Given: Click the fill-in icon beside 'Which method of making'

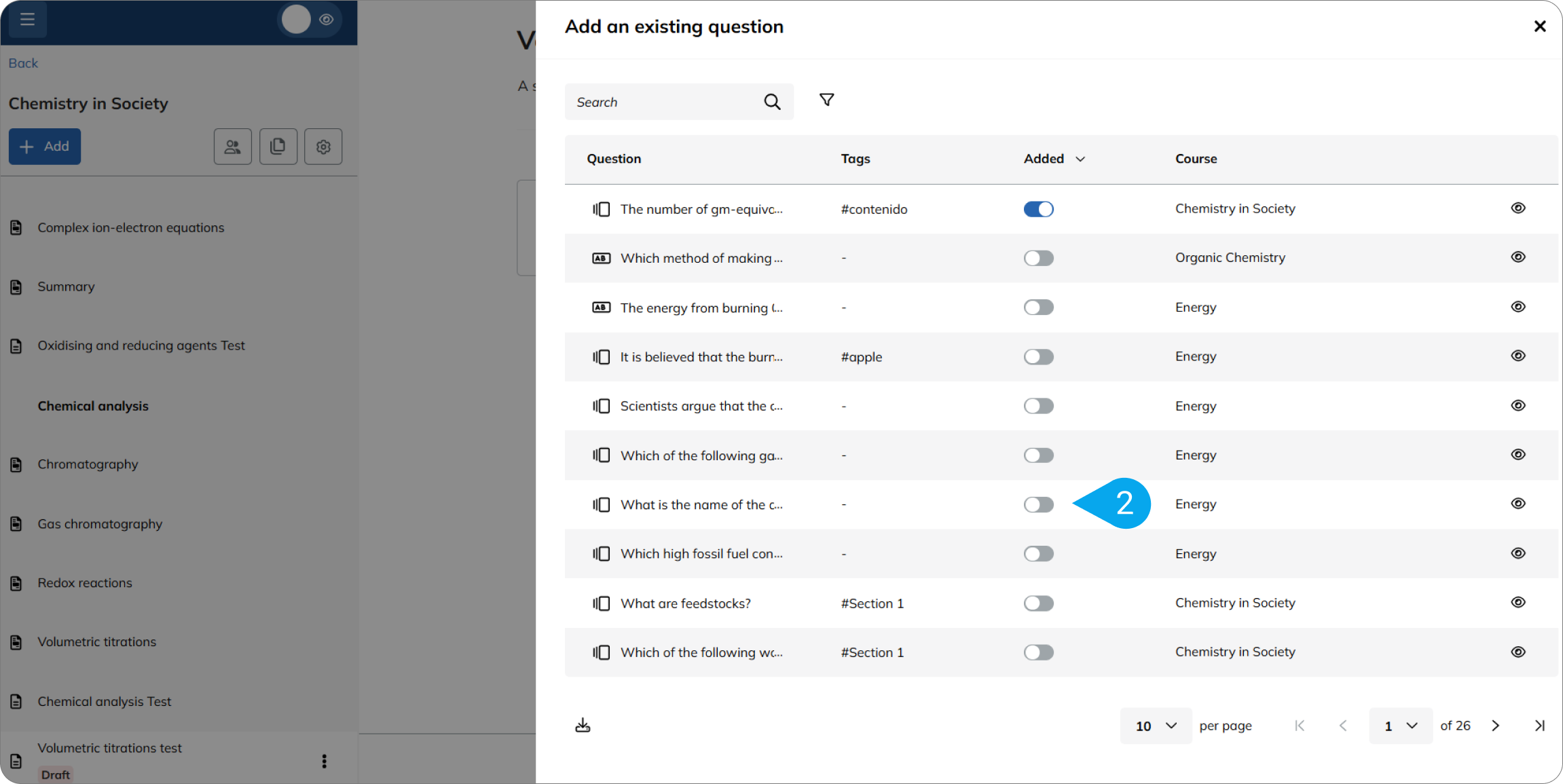Looking at the screenshot, I should (601, 259).
